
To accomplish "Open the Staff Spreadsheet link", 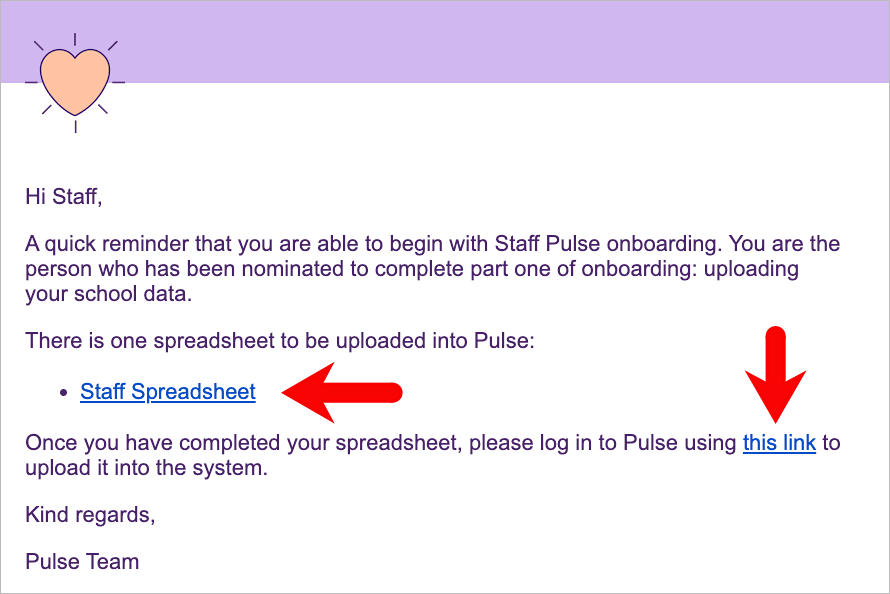I will click(168, 392).
